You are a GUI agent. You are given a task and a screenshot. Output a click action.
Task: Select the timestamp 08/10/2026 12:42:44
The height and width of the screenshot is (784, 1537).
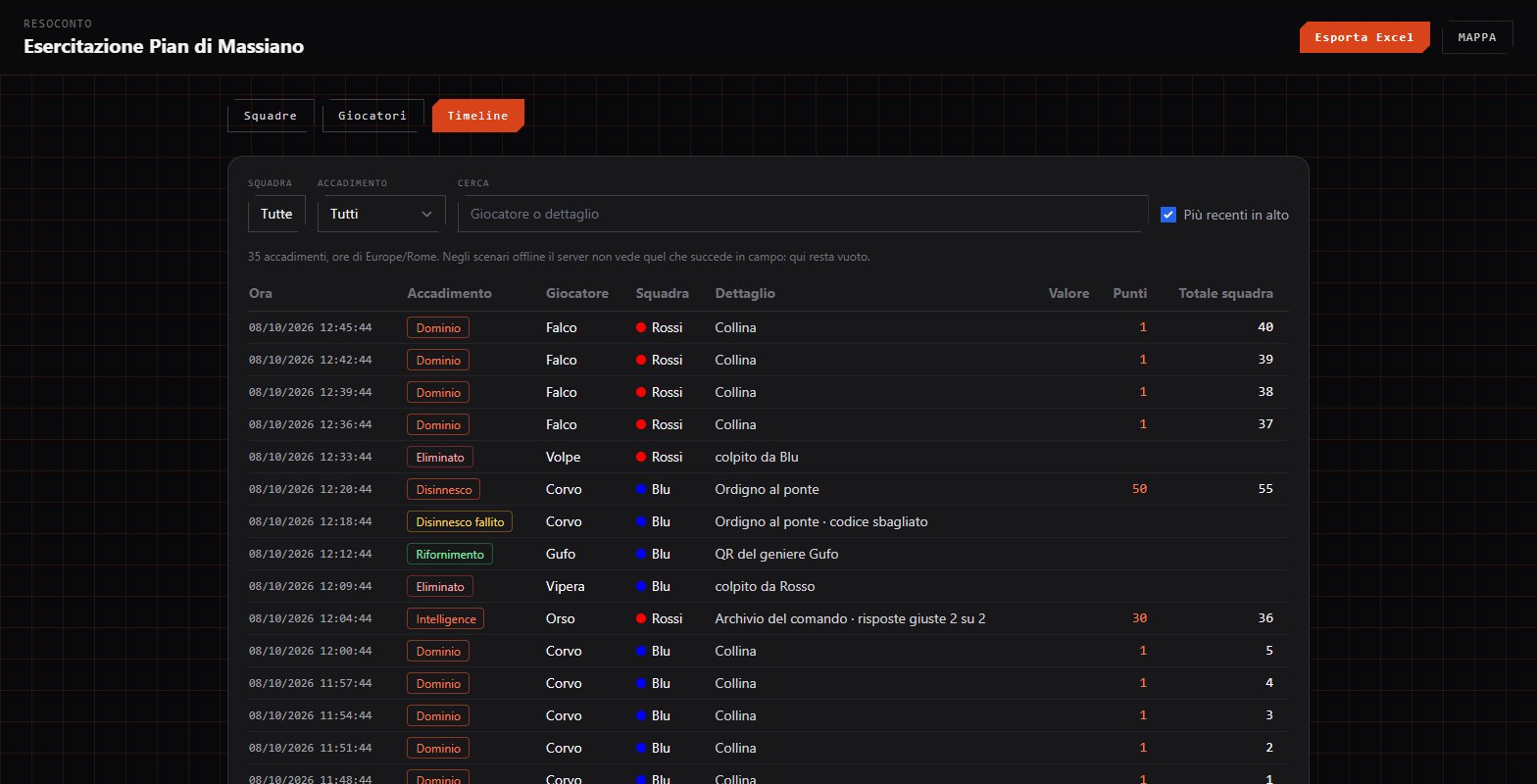coord(311,360)
